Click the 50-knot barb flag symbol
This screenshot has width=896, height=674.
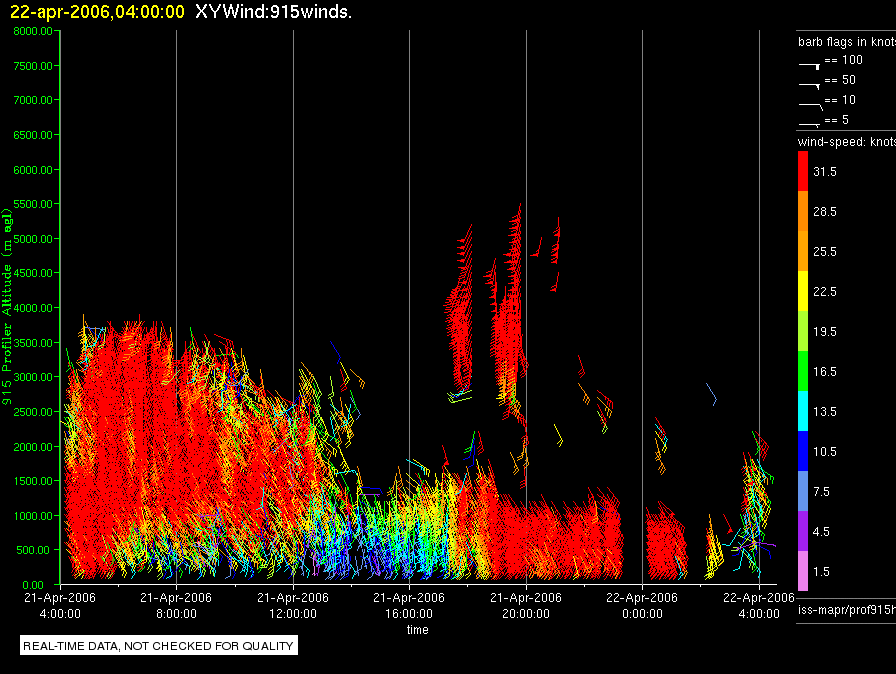(x=810, y=86)
